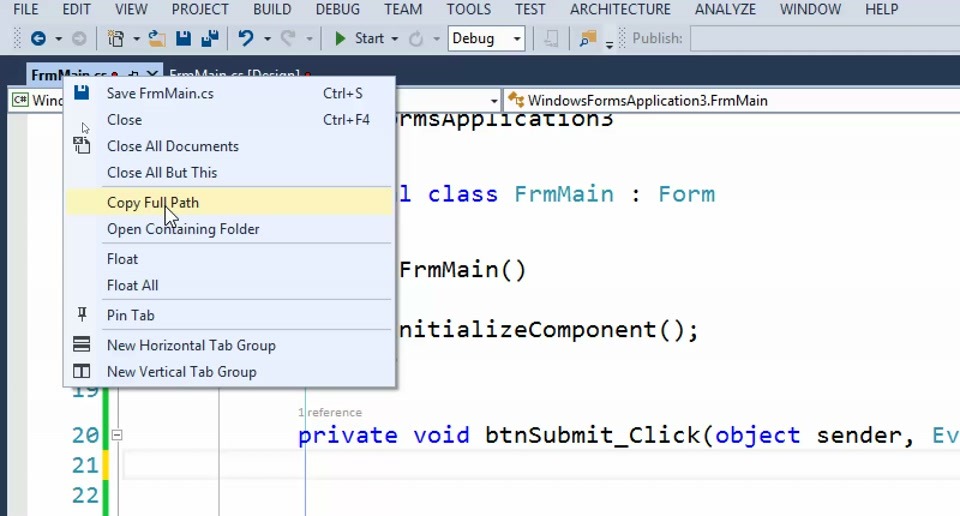Click the green Start debugging arrow
The height and width of the screenshot is (516, 960).
(x=340, y=39)
